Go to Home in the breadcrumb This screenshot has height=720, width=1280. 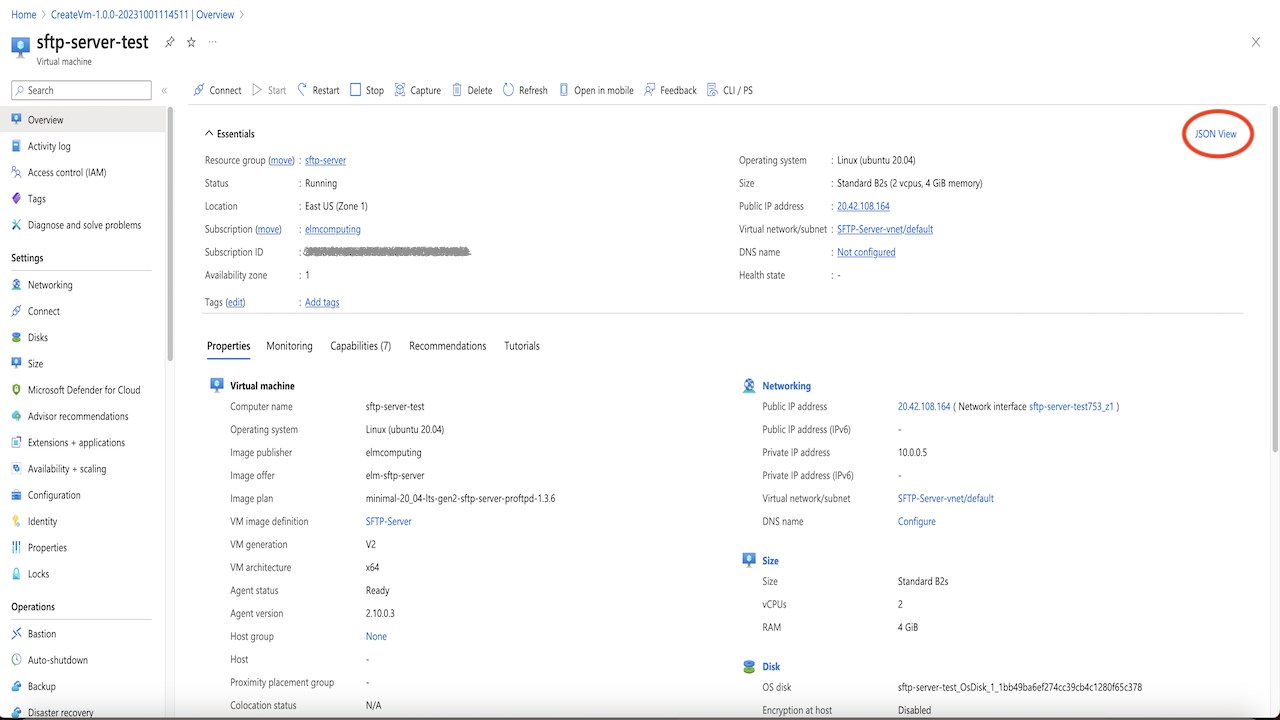click(x=23, y=15)
